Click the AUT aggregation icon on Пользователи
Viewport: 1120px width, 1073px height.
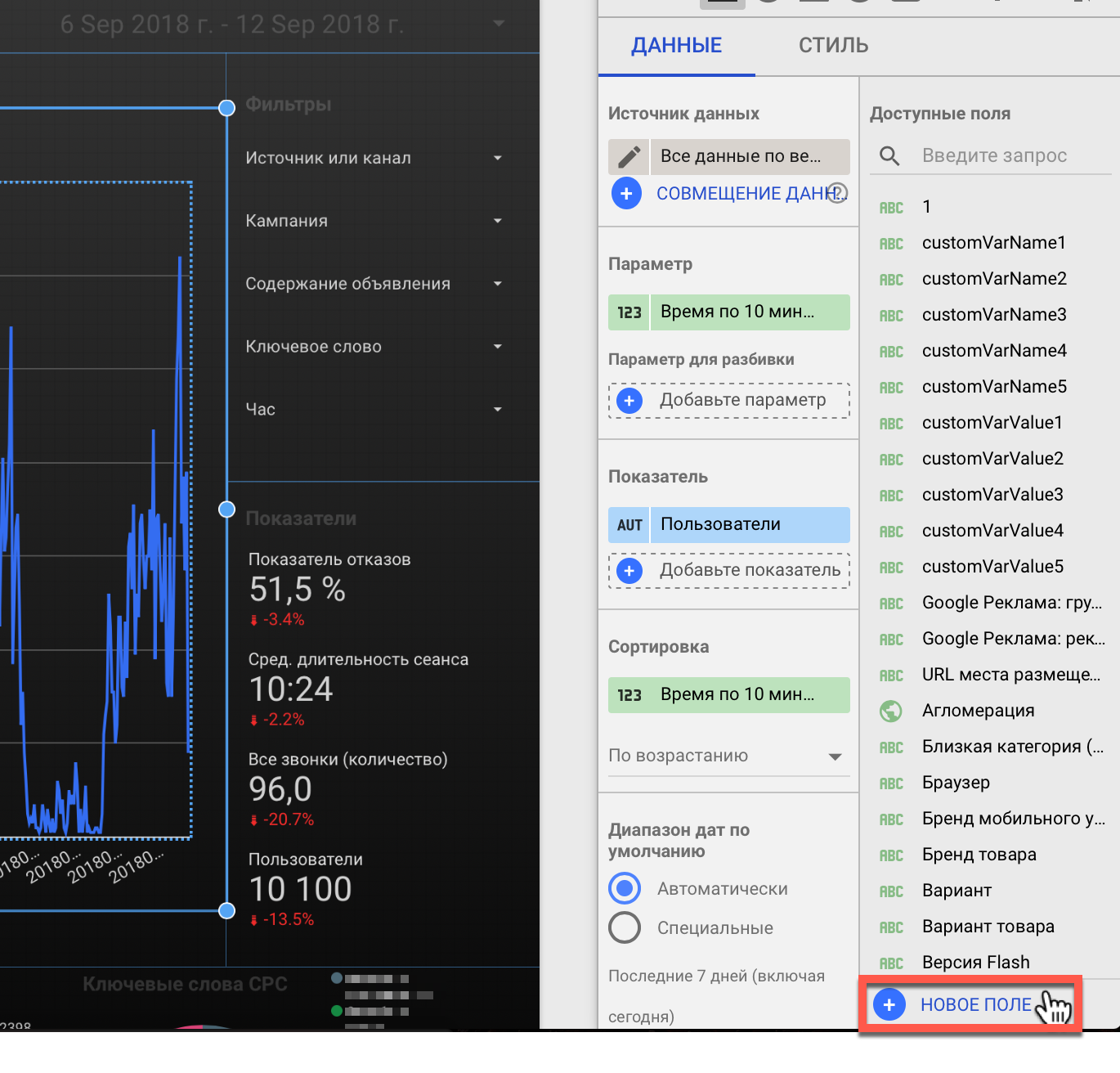629,525
